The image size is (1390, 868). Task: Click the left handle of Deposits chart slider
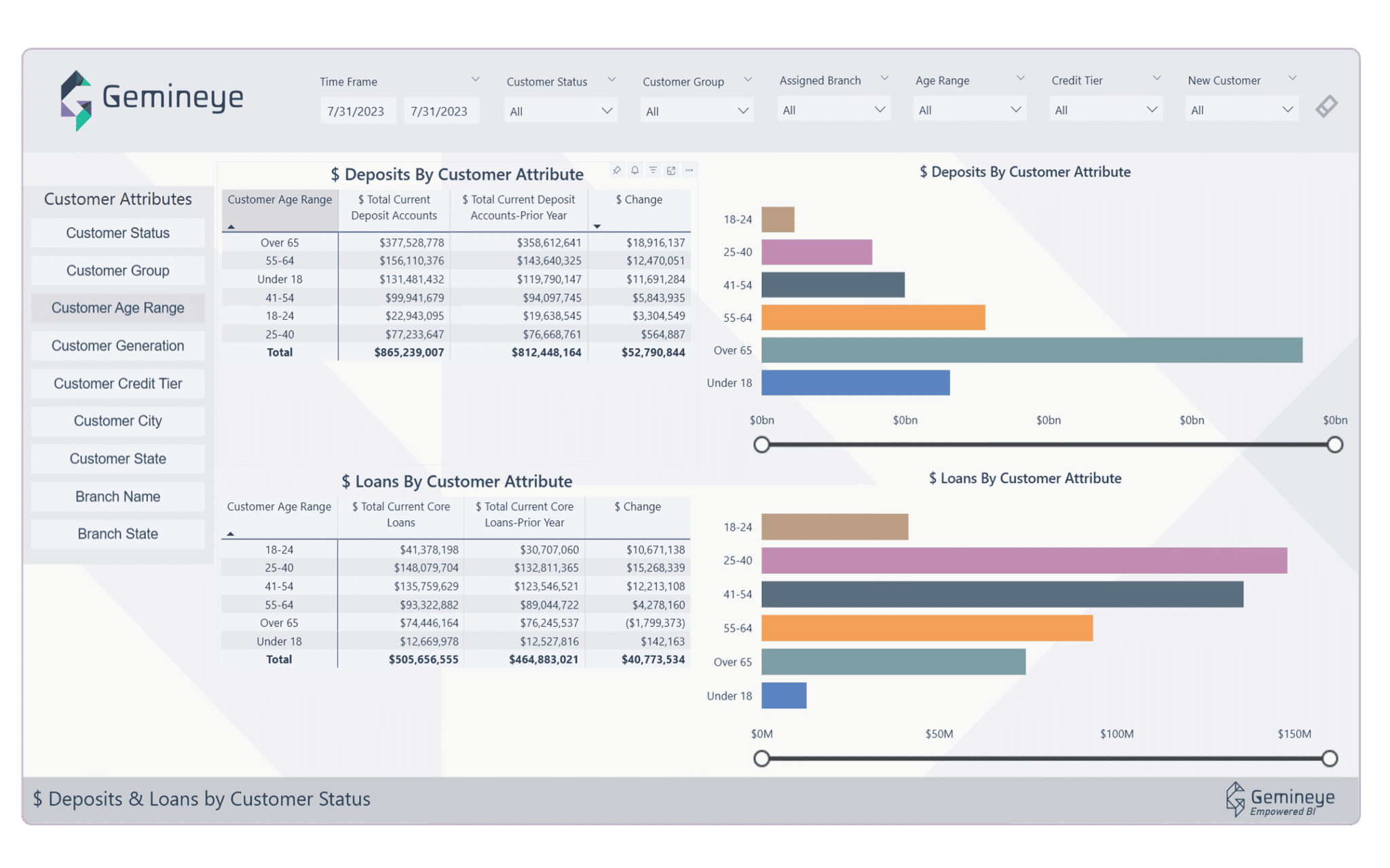(762, 445)
